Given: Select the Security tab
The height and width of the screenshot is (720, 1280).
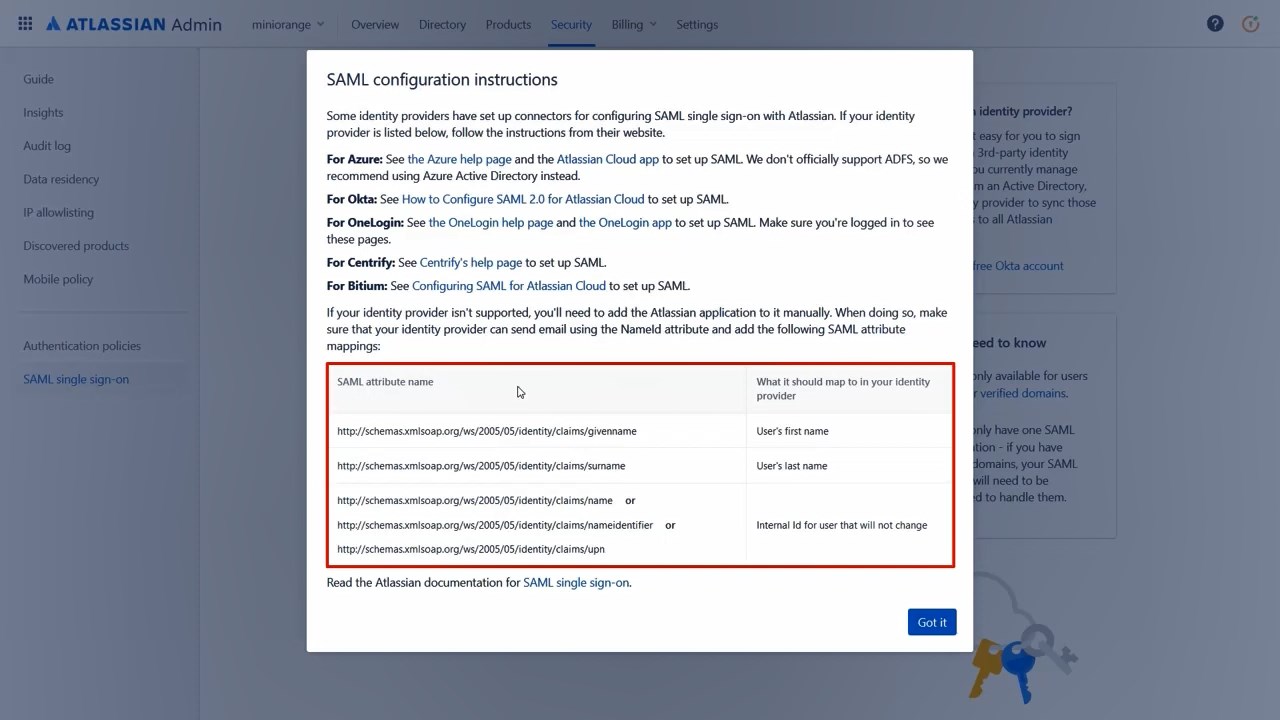Looking at the screenshot, I should coord(571,24).
